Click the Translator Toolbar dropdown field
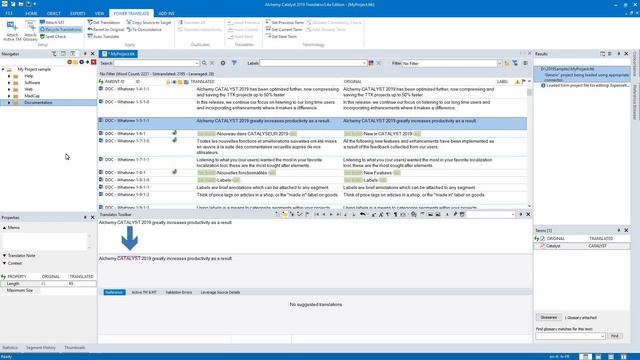The height and width of the screenshot is (360, 640). [x=491, y=214]
